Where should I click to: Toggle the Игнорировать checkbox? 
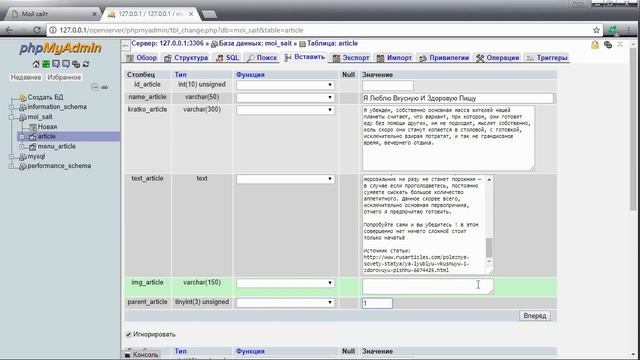(x=129, y=334)
